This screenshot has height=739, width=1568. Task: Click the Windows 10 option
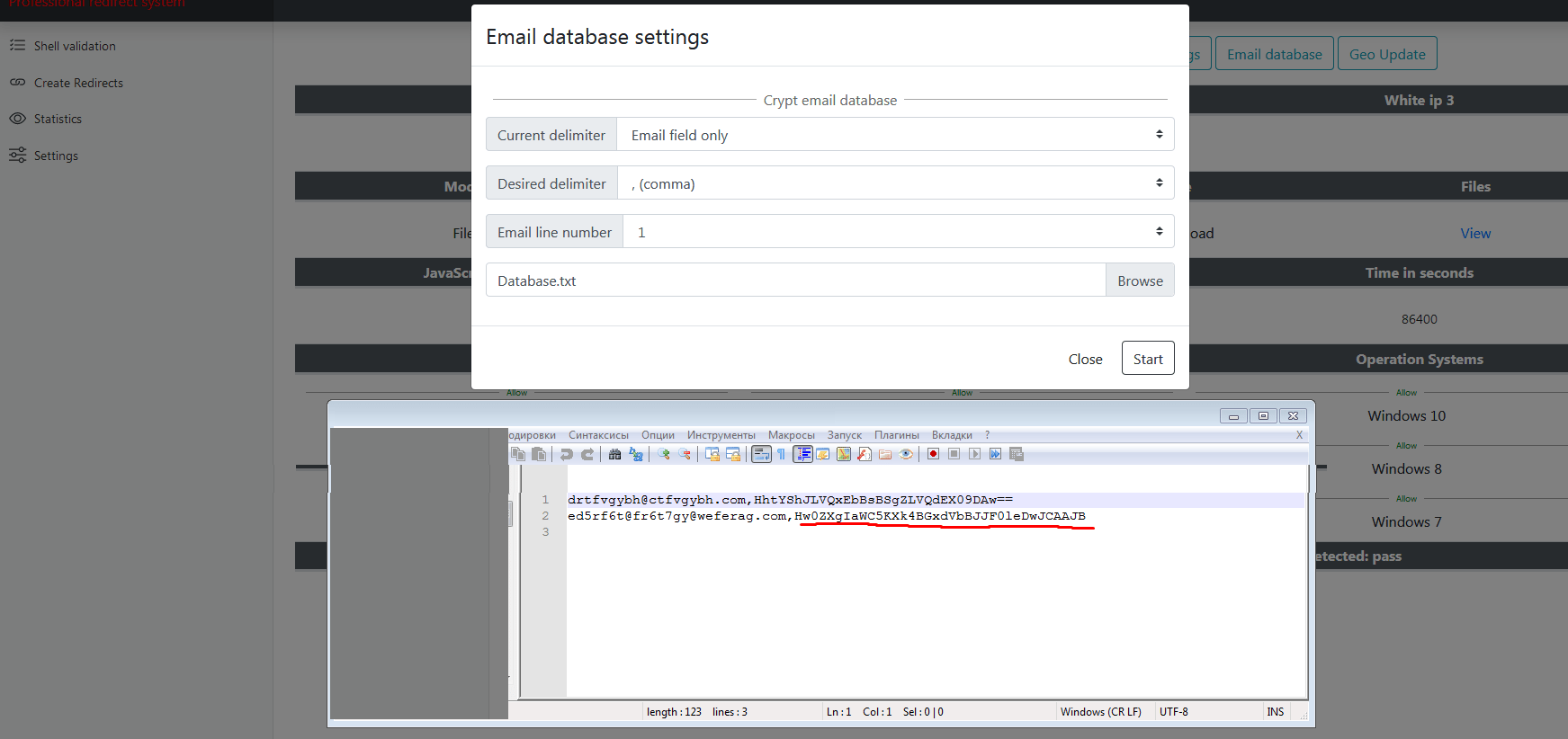1406,415
